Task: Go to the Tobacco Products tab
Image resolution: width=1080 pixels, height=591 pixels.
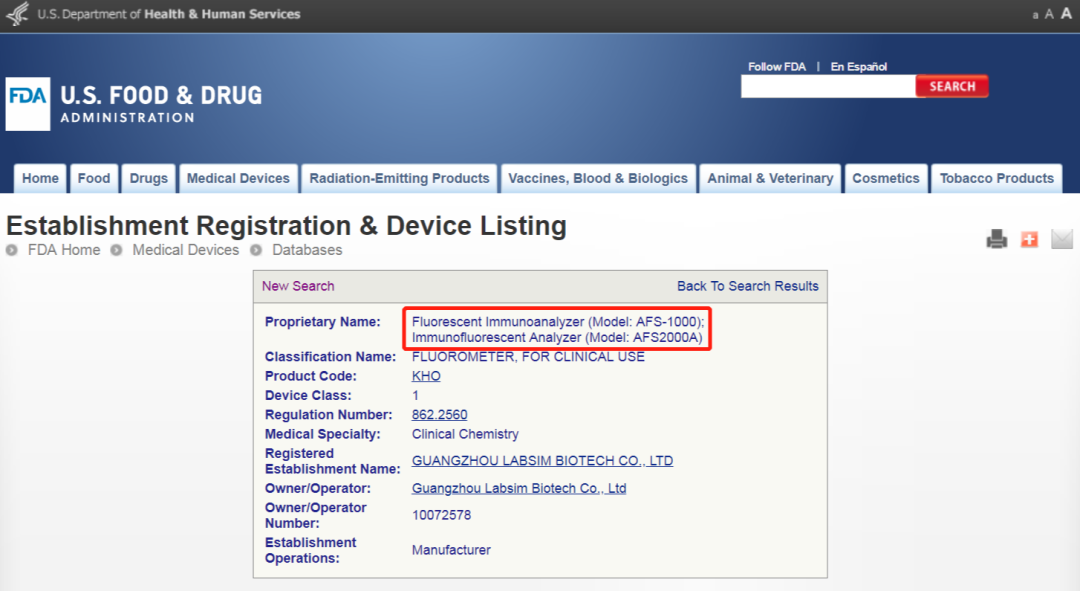Action: tap(996, 179)
